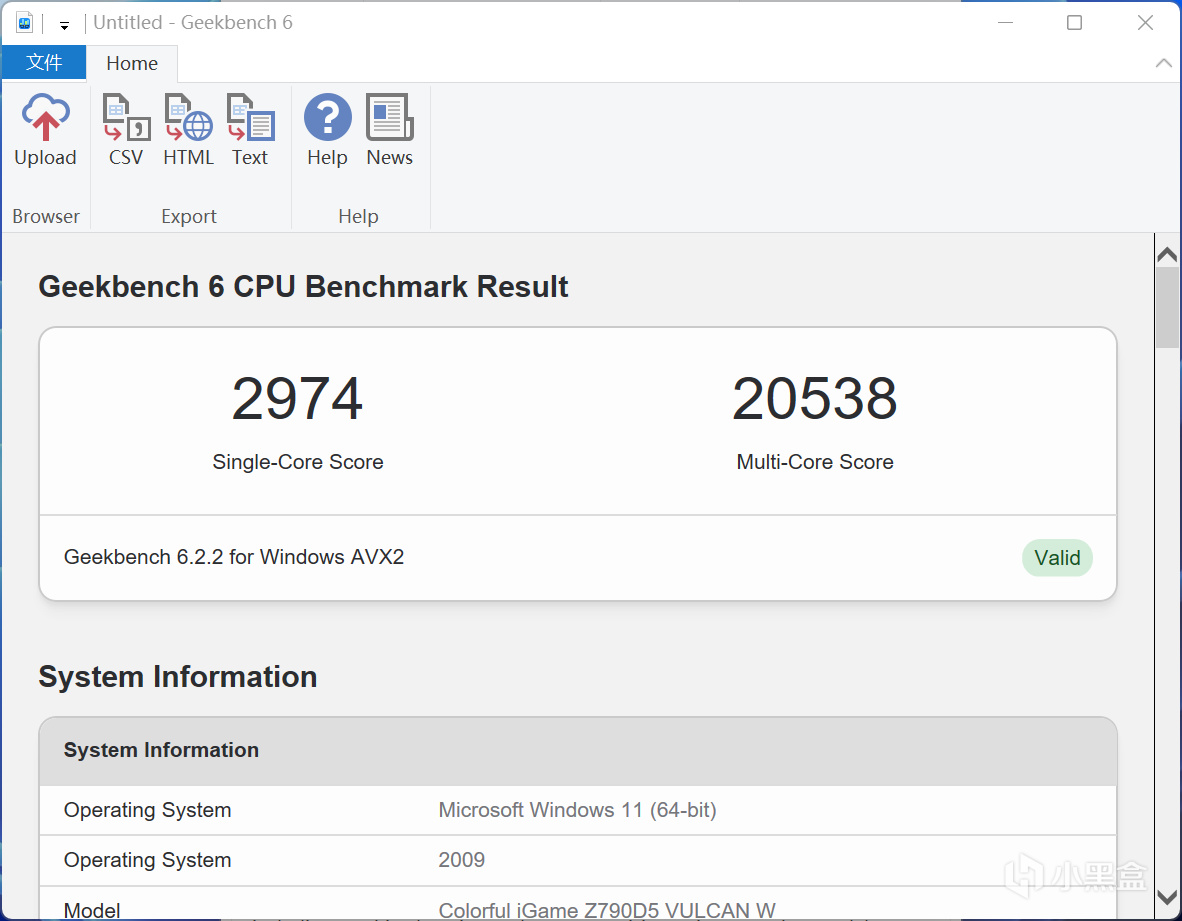The height and width of the screenshot is (921, 1182).
Task: Switch to the Home ribbon tab
Action: (x=132, y=64)
